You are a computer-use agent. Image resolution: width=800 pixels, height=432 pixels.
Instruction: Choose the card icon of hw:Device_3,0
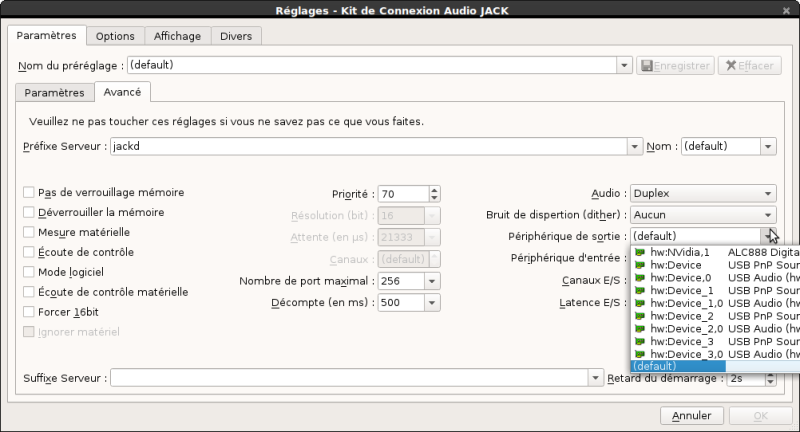coord(639,354)
